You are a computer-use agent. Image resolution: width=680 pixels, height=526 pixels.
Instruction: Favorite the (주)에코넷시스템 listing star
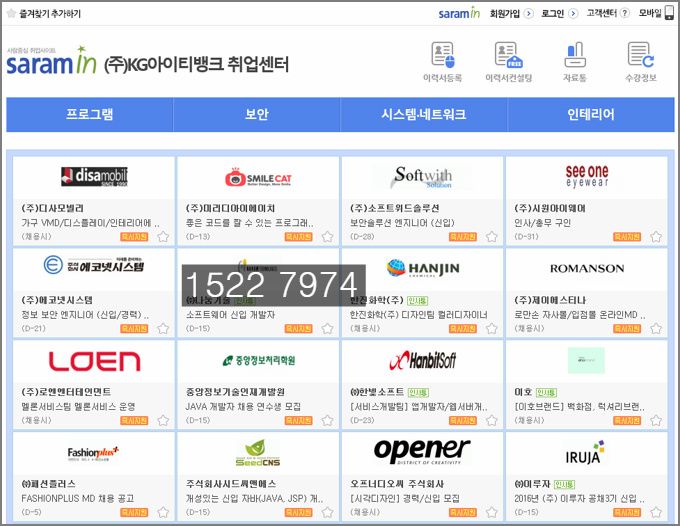163,329
